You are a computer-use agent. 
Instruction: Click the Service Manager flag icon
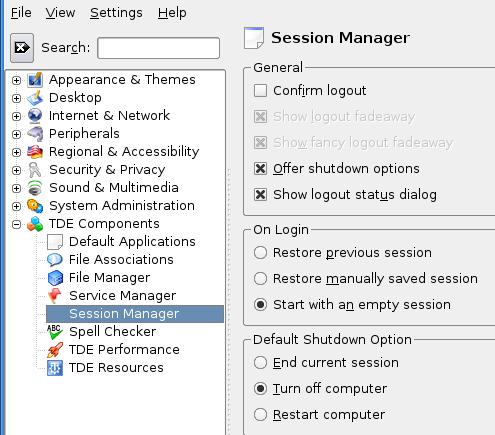(x=55, y=296)
